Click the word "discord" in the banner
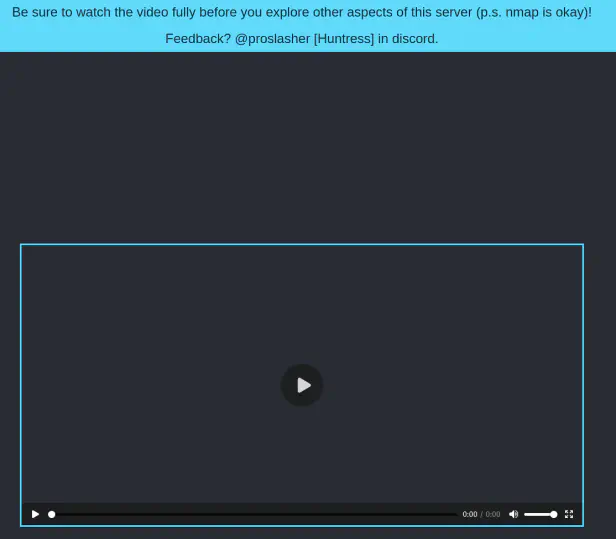 (414, 39)
